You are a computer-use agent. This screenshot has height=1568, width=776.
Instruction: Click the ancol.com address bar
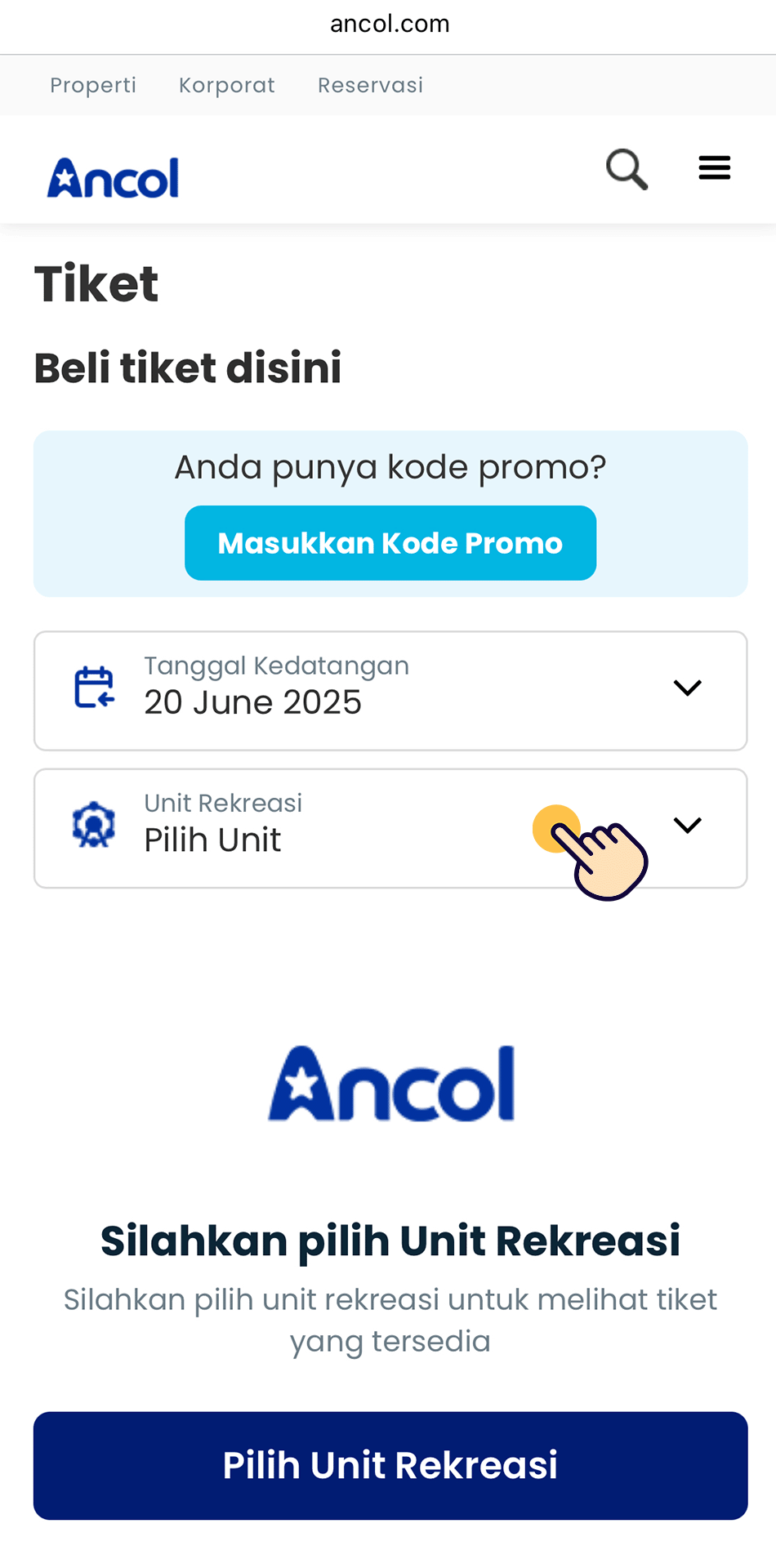pyautogui.click(x=390, y=24)
